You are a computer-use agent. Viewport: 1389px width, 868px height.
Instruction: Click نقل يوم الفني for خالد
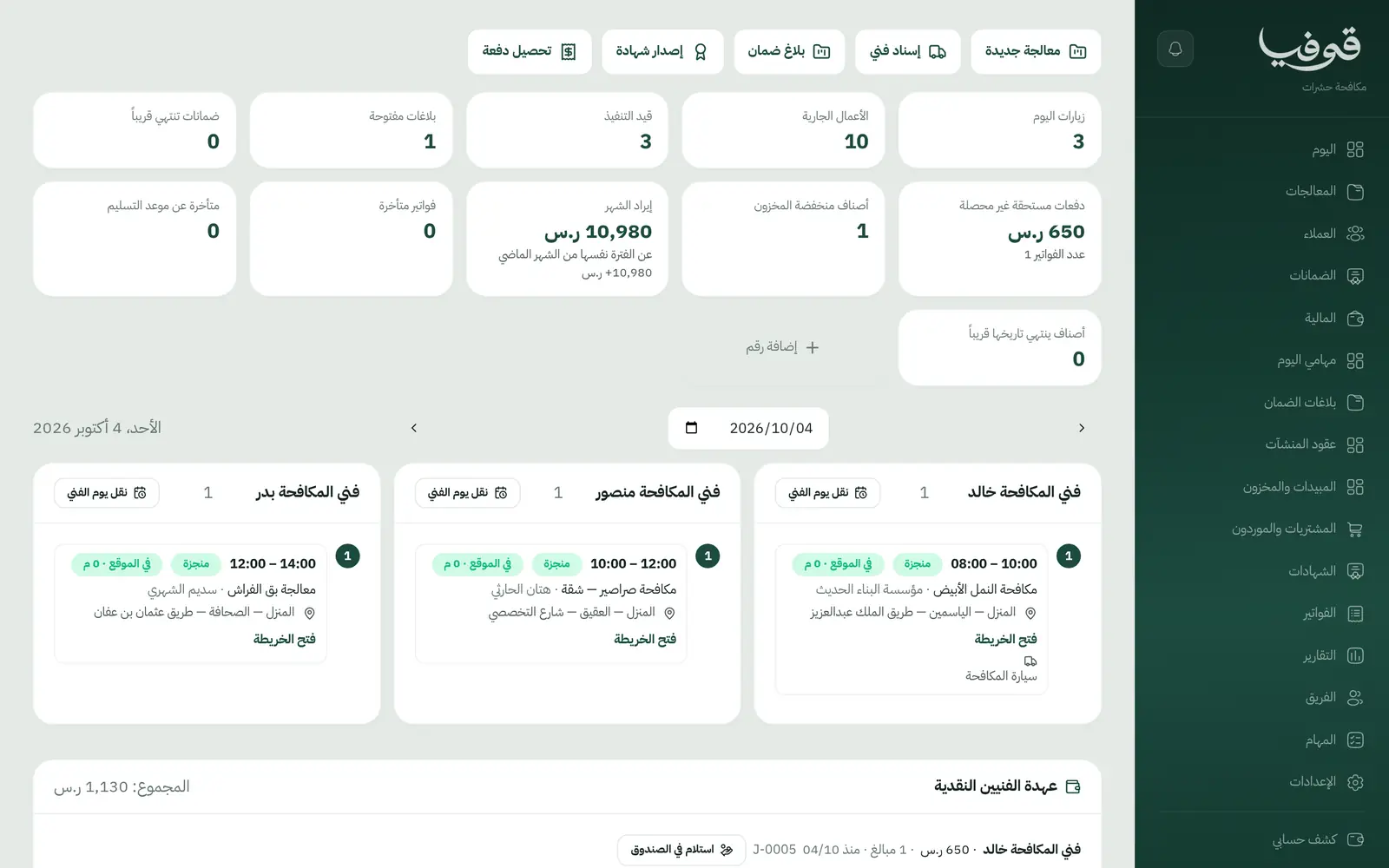tap(827, 493)
